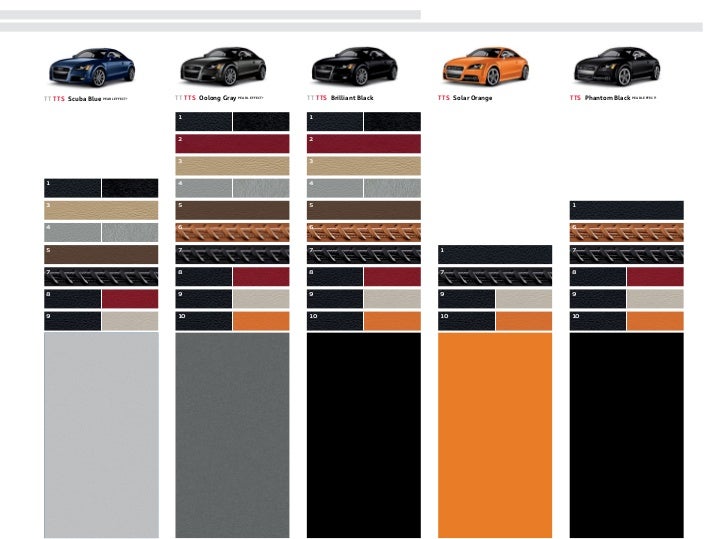Choose black swatch 1 under Scuba Blue
The width and height of the screenshot is (728, 539).
tap(101, 188)
